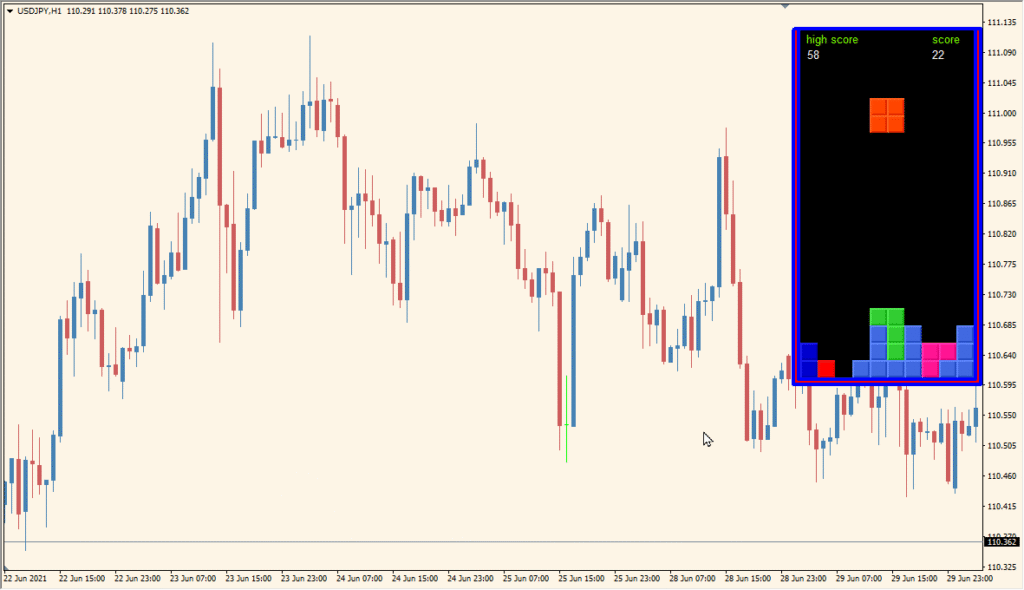Screen dimensions: 1024x590
Task: Click the green "score" label in the game panel
Action: point(945,40)
